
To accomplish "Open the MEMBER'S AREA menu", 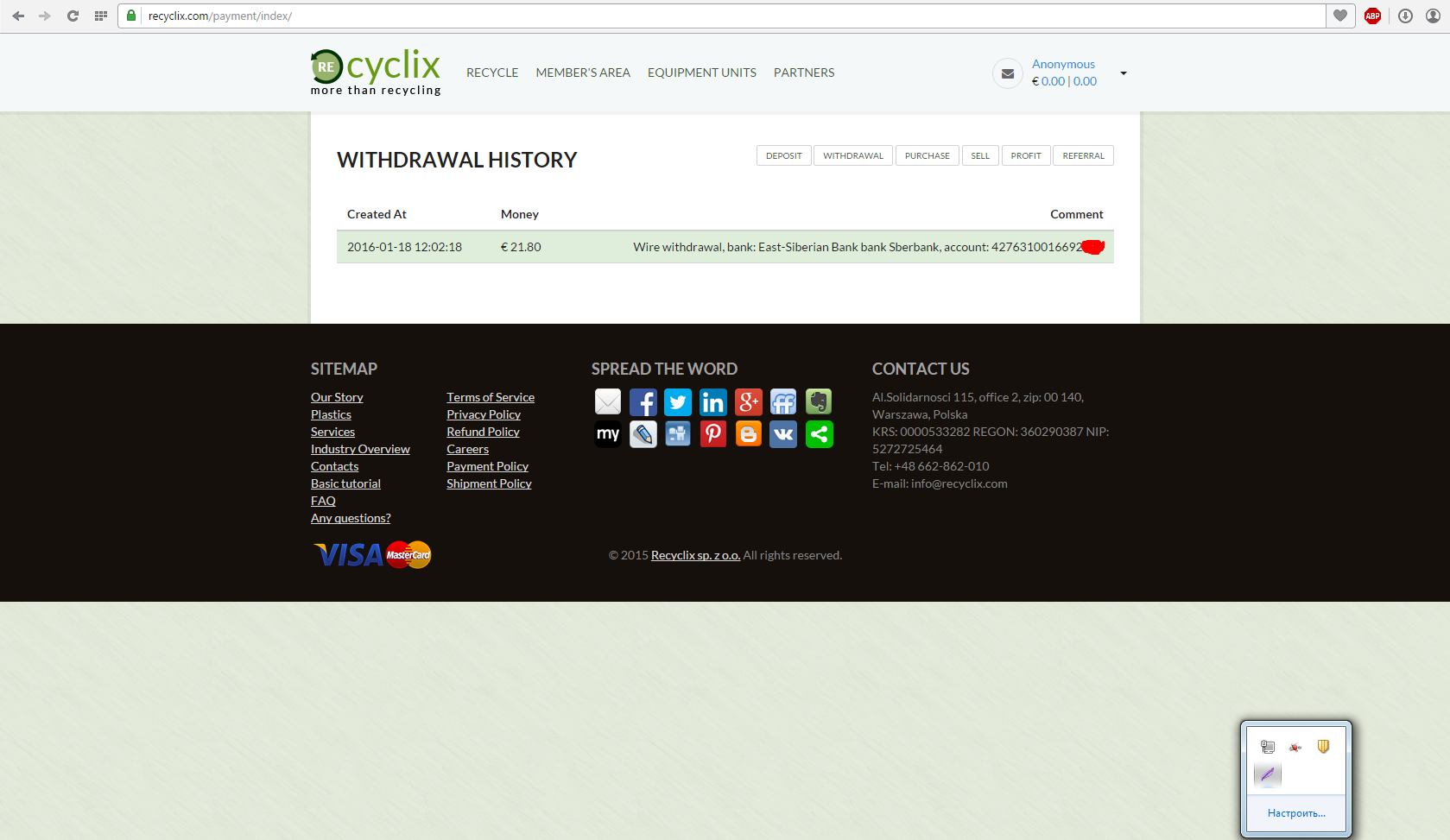I will point(583,73).
